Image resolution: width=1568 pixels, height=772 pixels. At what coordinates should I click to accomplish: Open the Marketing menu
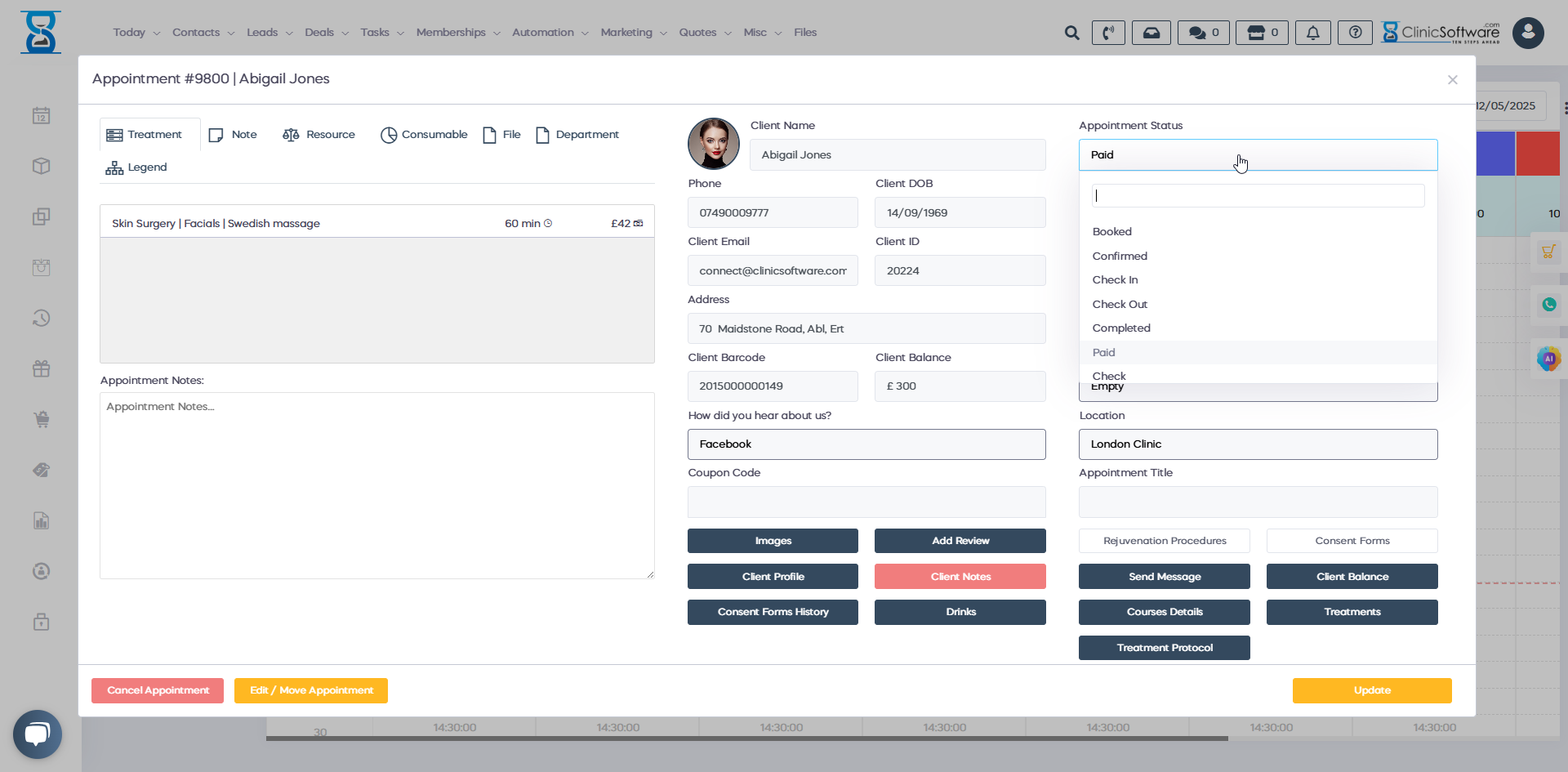tap(627, 33)
